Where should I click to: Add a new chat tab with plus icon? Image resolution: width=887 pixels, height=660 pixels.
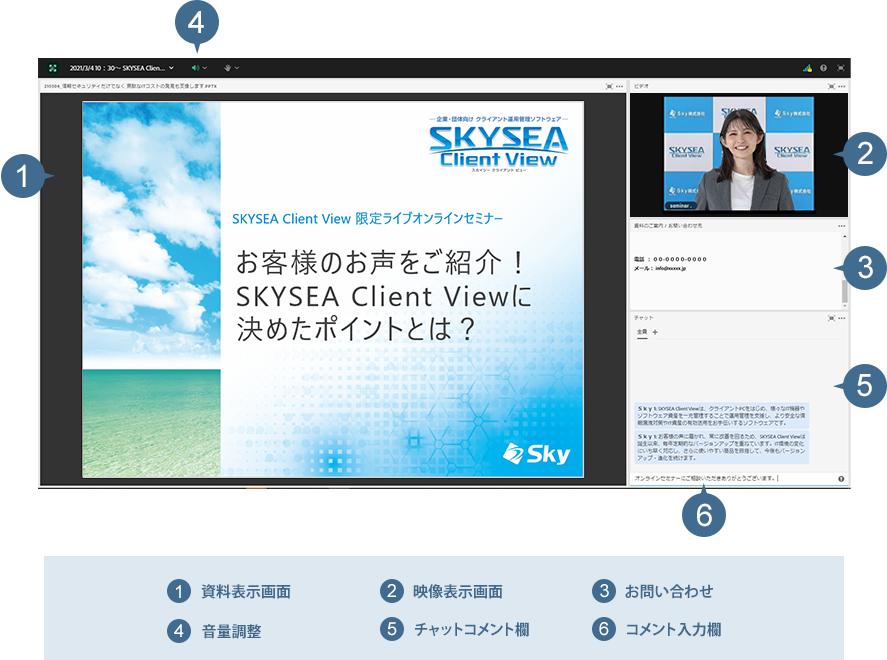pyautogui.click(x=655, y=333)
